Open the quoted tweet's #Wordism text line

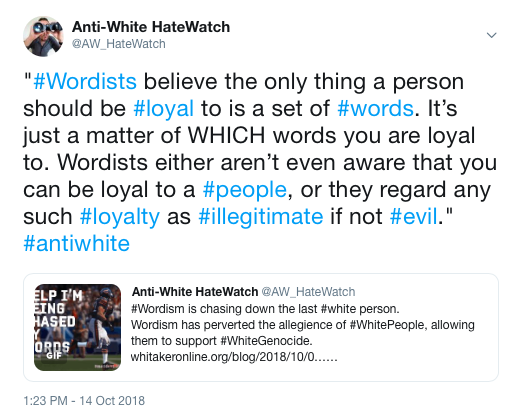click(x=265, y=309)
